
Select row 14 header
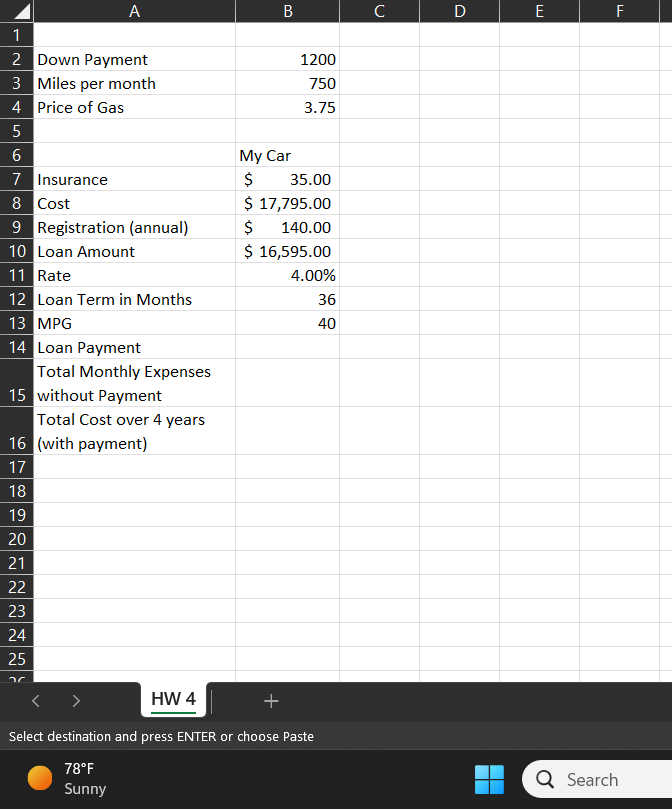point(17,347)
